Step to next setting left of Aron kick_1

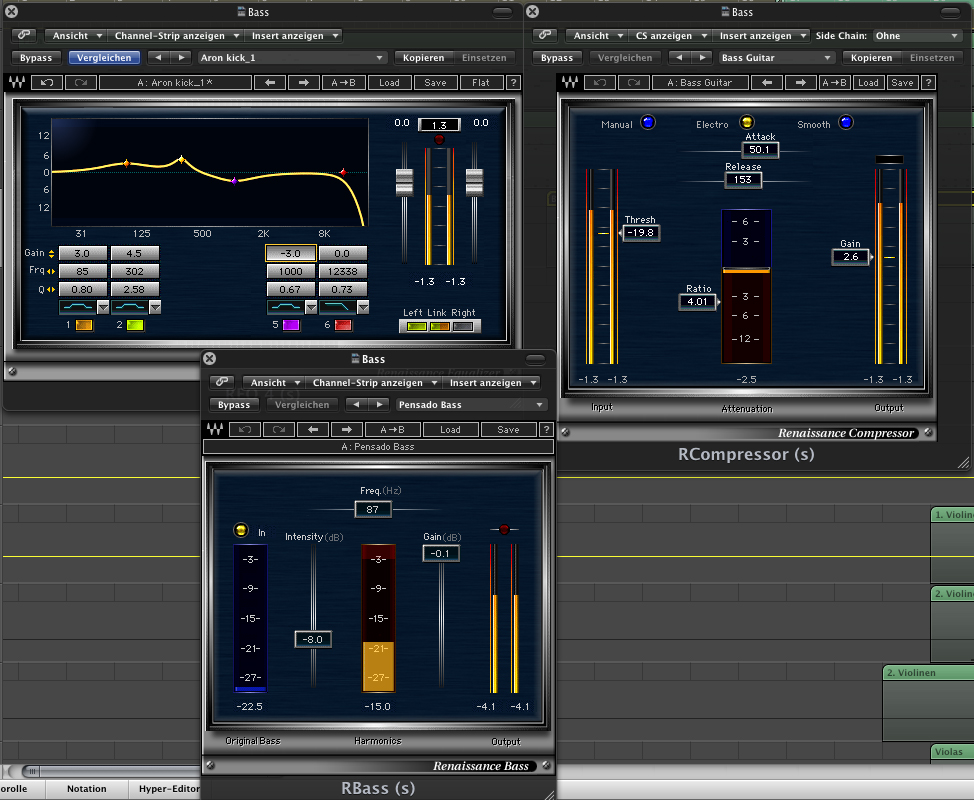[181, 57]
